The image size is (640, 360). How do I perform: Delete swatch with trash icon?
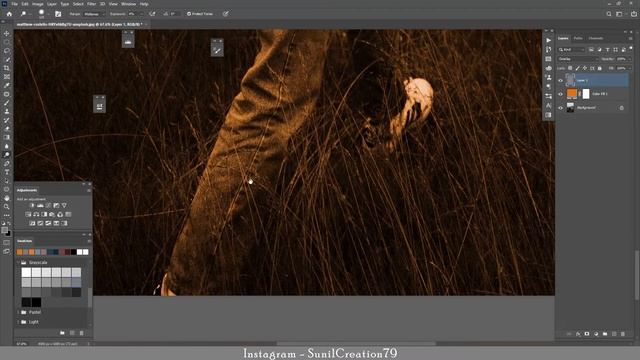(x=81, y=333)
